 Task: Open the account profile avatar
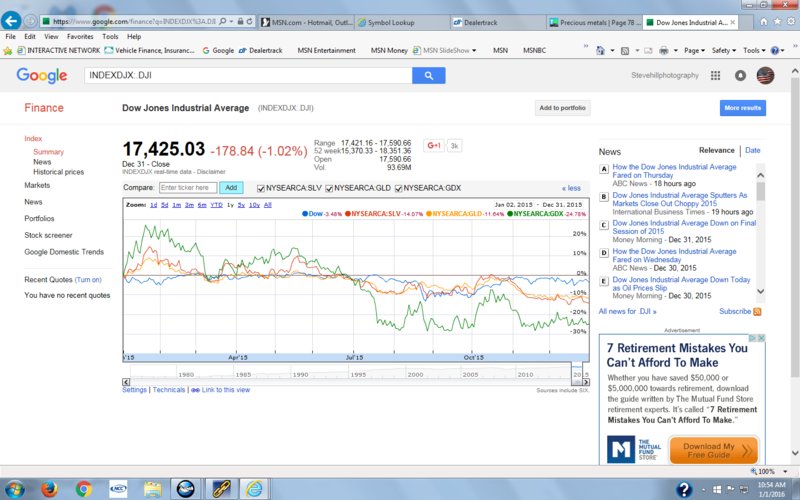click(765, 76)
